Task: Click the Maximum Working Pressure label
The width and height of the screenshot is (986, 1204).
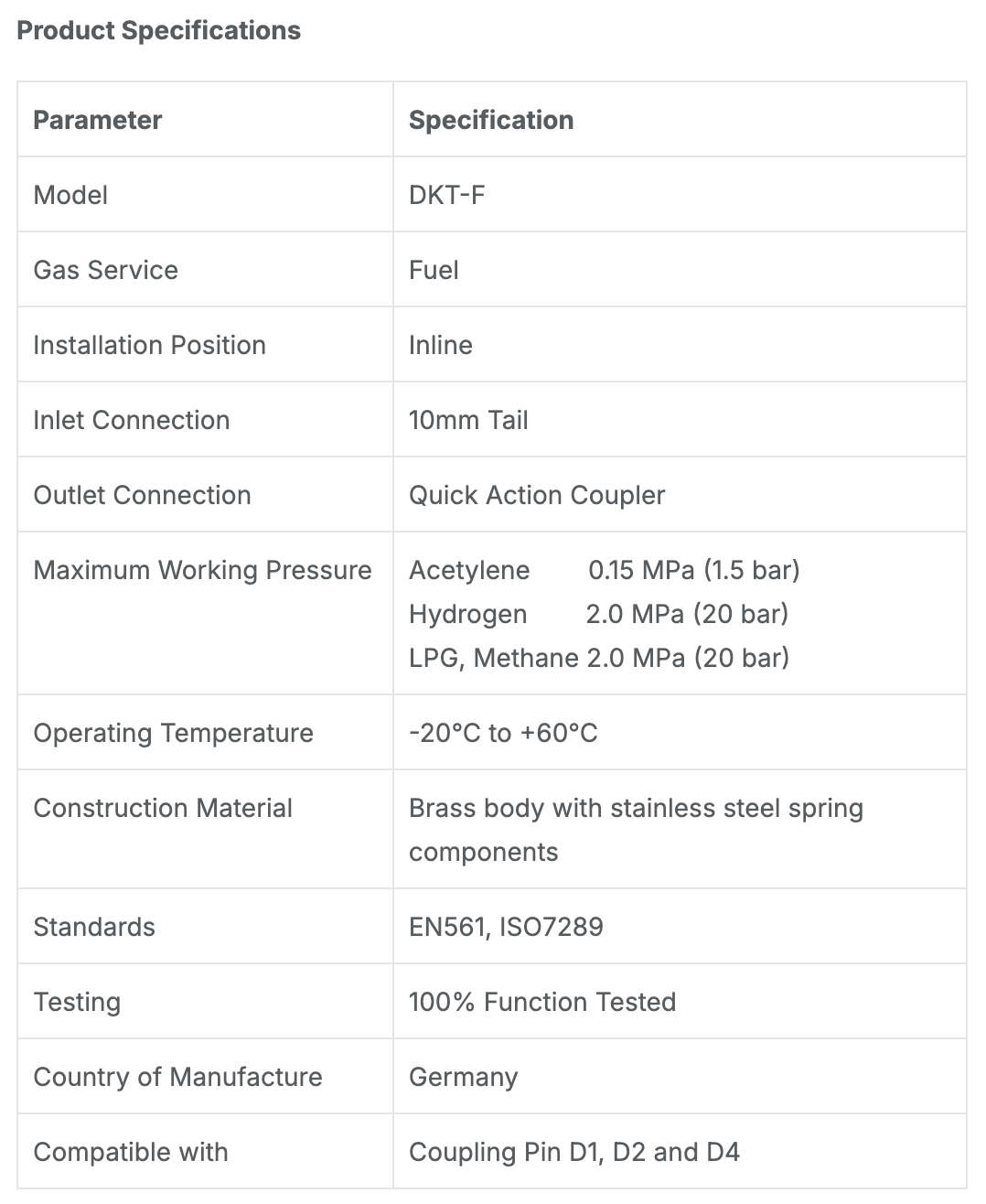Action: pos(203,570)
